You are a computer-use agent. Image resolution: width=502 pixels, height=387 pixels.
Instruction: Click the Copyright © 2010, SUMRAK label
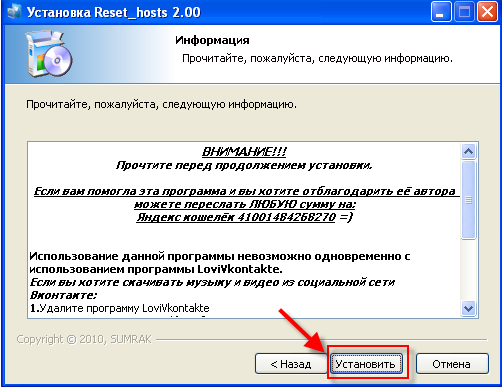(x=84, y=339)
